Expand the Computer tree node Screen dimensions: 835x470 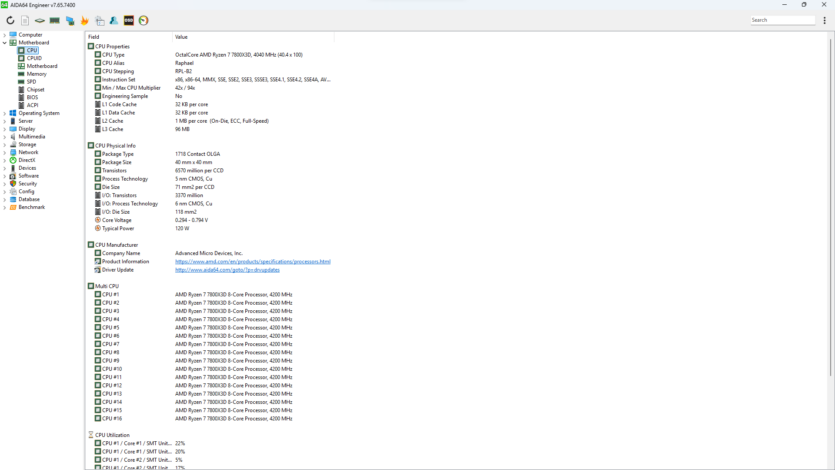(x=5, y=35)
